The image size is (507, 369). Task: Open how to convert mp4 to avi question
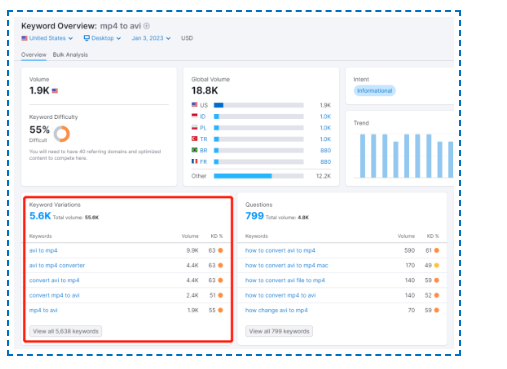point(280,296)
